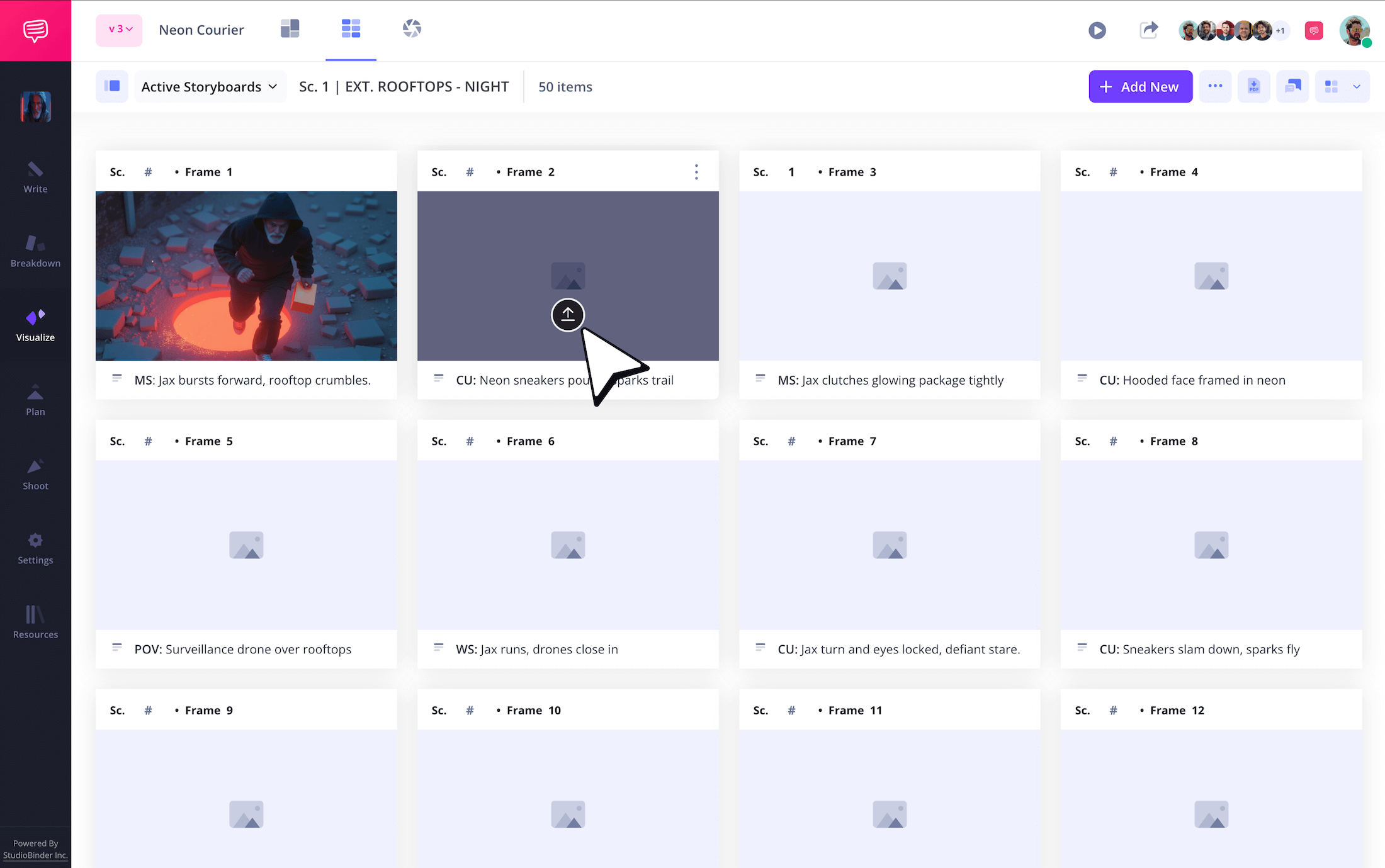Play the storyboard presentation
The image size is (1385, 868).
(1097, 30)
